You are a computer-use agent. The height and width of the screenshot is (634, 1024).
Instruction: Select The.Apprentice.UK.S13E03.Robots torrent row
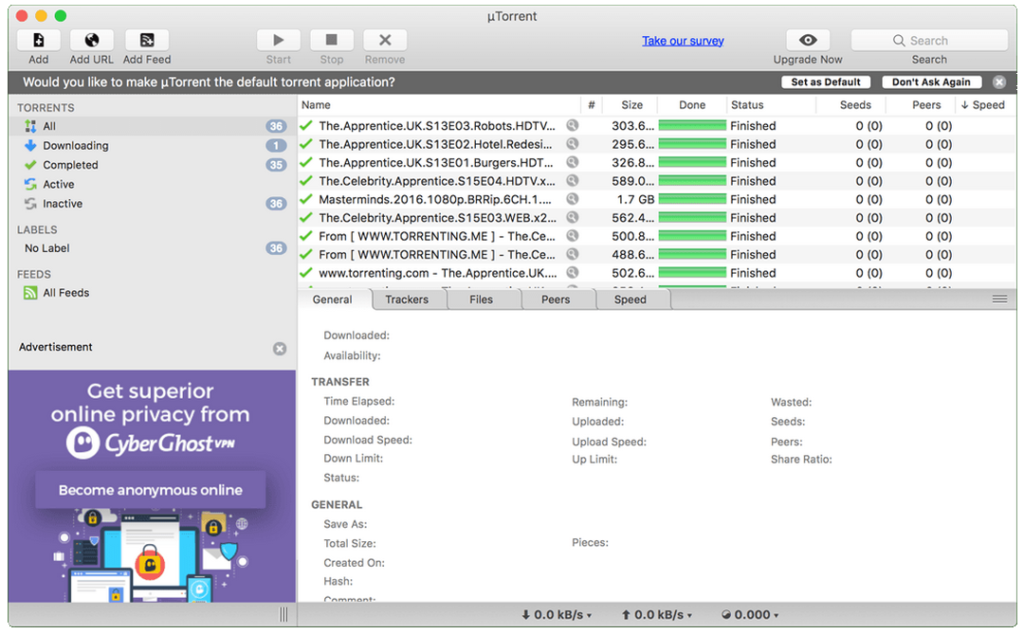[656, 126]
